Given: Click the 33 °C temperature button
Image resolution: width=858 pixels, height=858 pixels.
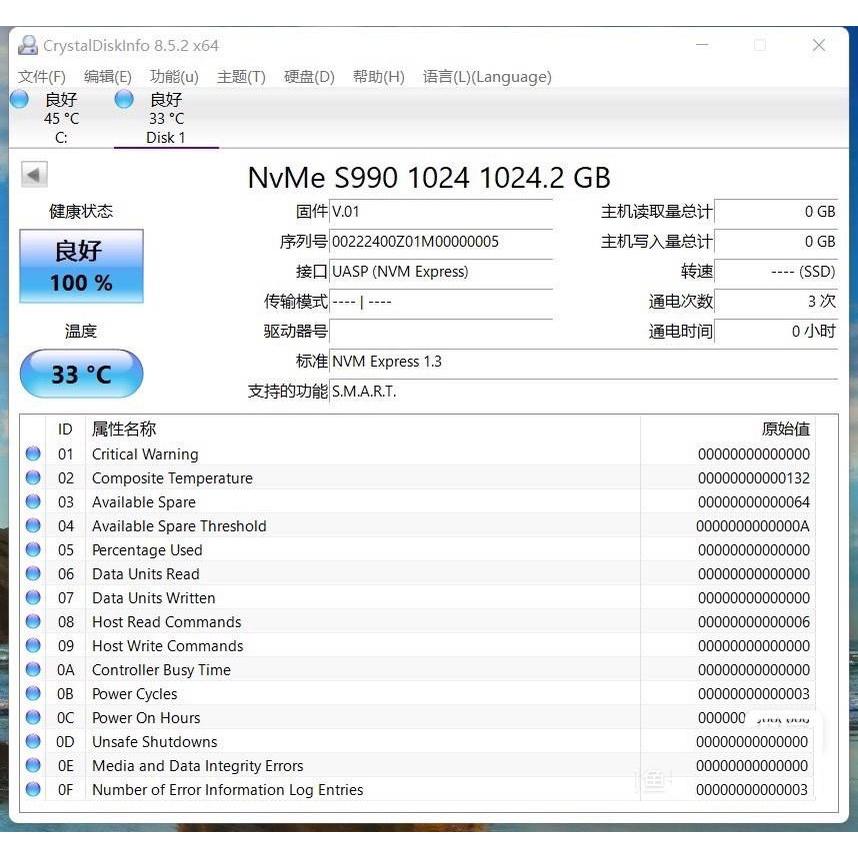Looking at the screenshot, I should tap(82, 374).
